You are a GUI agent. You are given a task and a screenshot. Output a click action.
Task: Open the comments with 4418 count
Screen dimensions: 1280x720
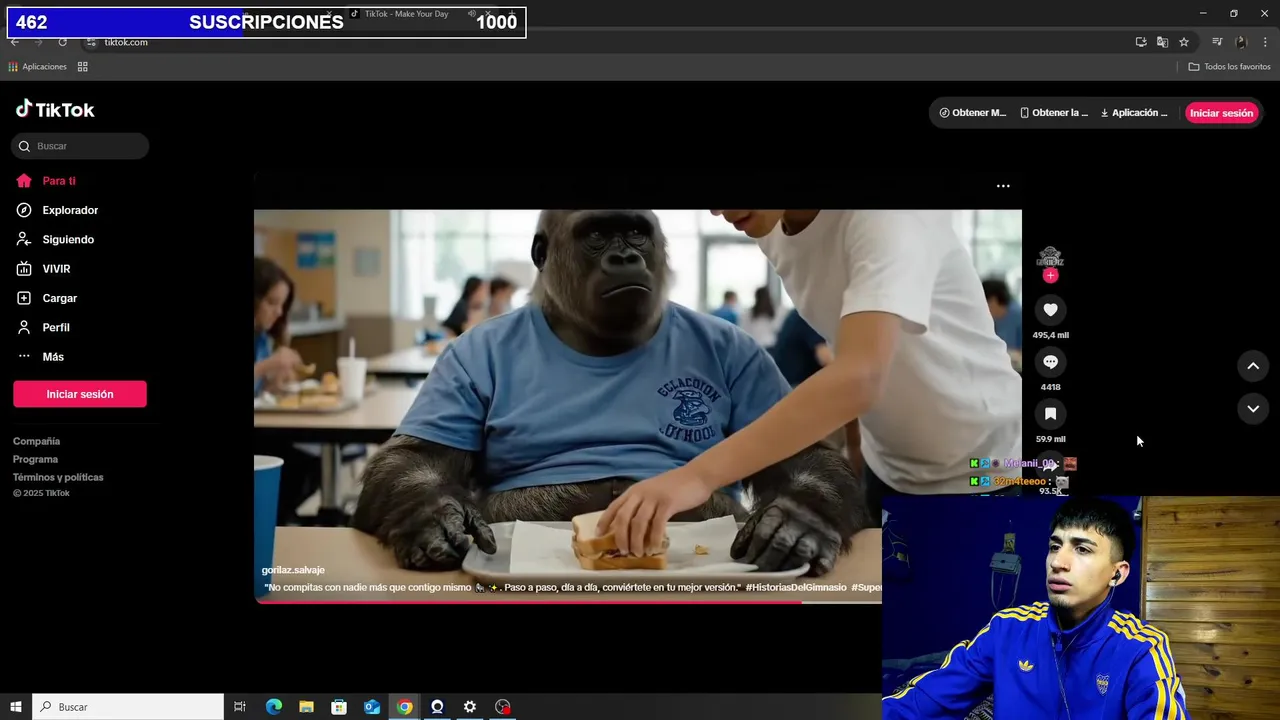(x=1050, y=362)
